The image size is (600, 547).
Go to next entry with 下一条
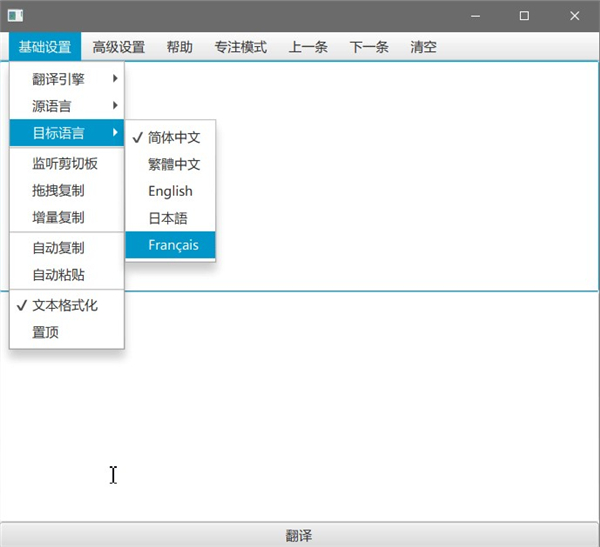[x=369, y=46]
